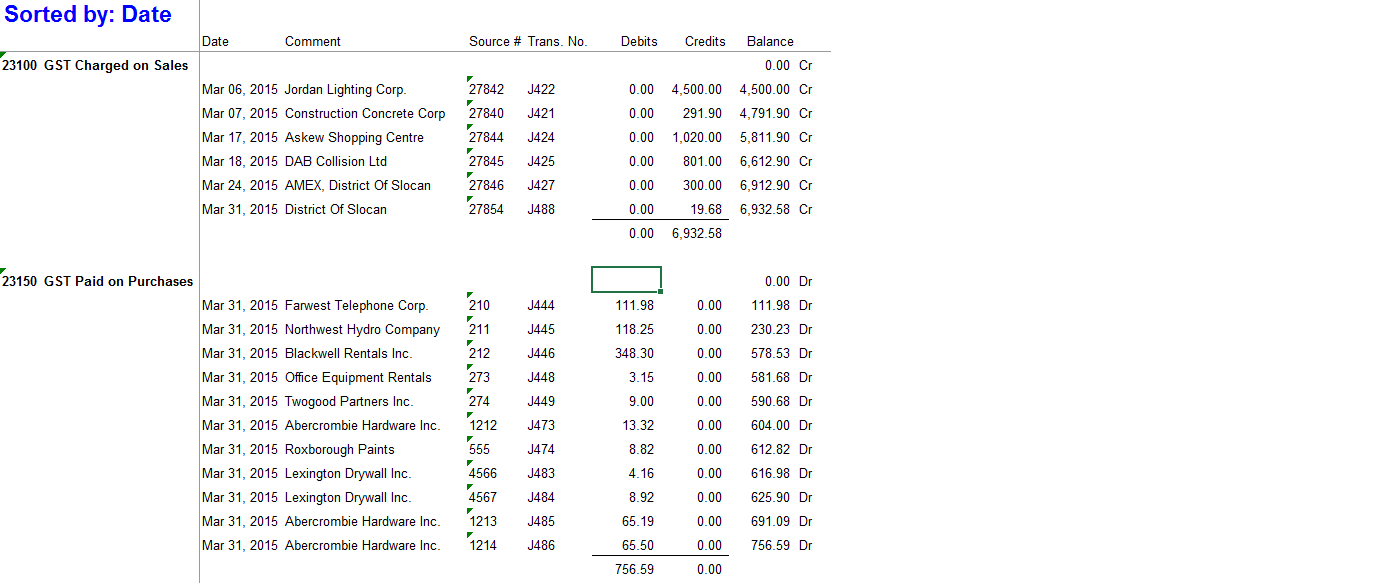Select account 23100 GST Charged on Sales

(95, 65)
